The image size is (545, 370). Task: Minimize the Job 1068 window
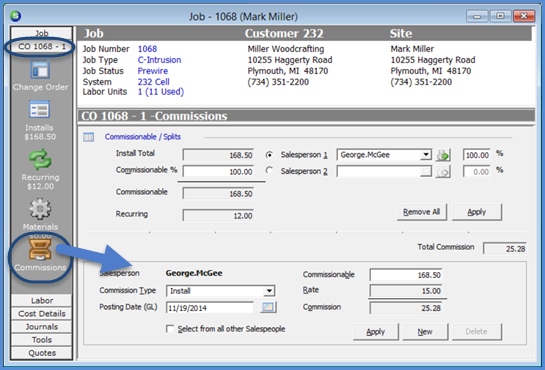pyautogui.click(x=477, y=16)
